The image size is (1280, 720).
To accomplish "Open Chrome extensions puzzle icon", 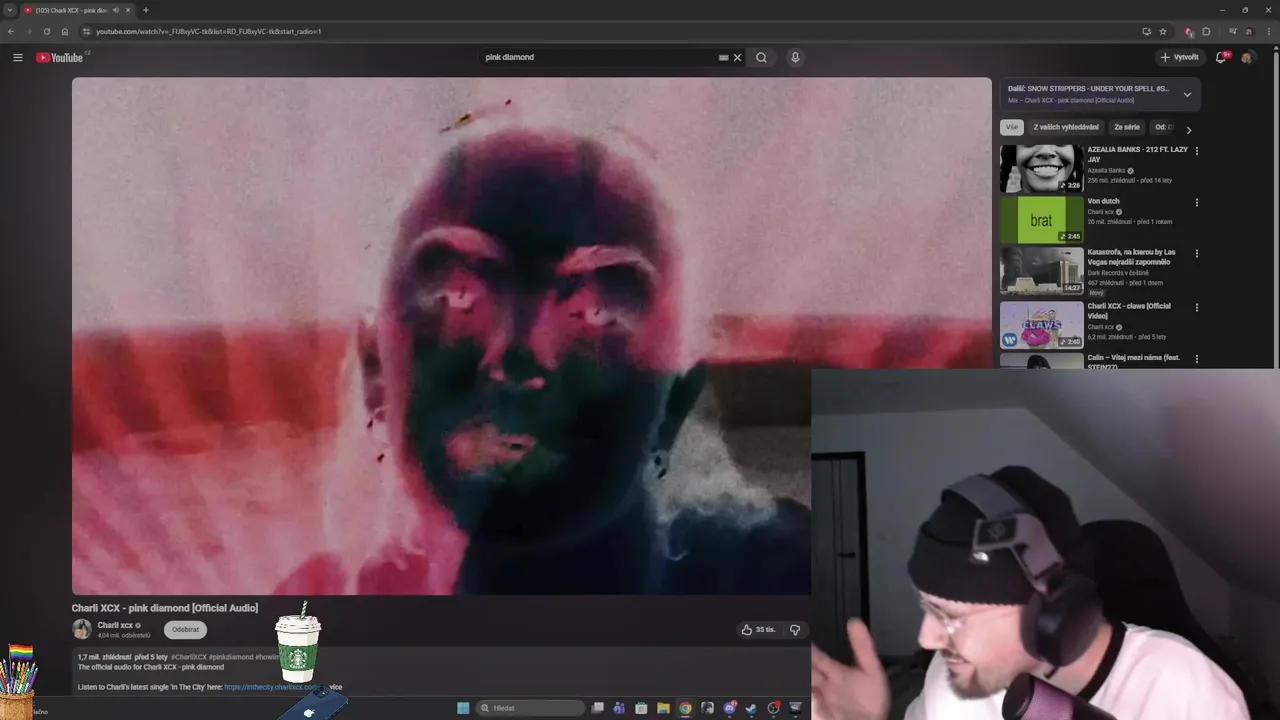I will point(1206,31).
